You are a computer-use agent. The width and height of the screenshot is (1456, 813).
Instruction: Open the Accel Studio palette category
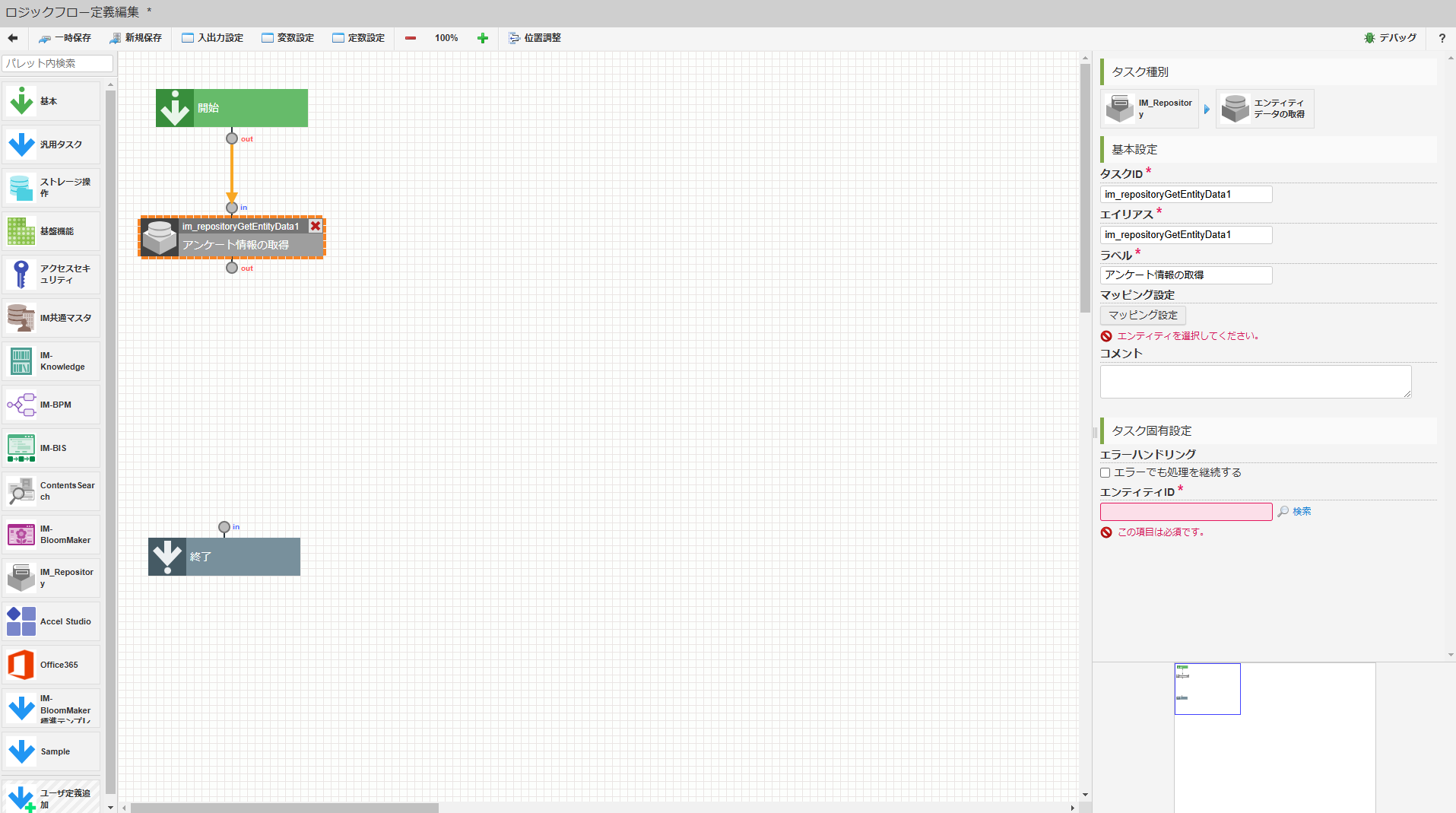(21, 621)
